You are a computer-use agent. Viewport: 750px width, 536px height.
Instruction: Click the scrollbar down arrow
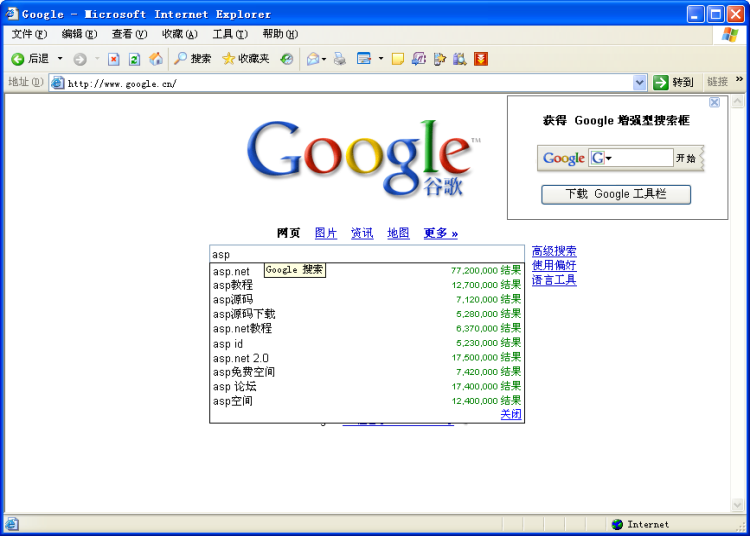click(x=737, y=504)
